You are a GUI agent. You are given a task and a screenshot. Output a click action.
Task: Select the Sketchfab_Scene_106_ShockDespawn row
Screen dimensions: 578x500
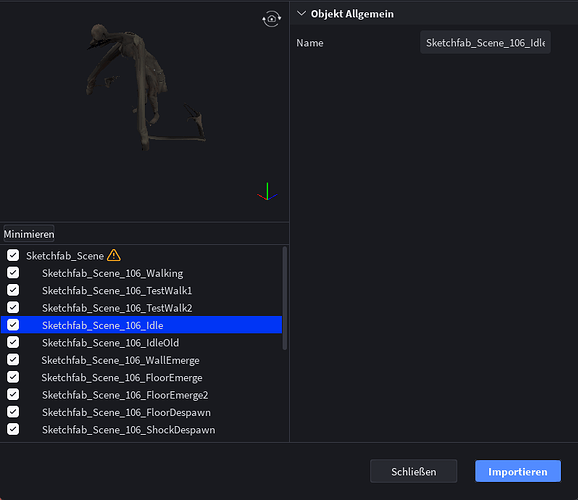click(x=142, y=429)
